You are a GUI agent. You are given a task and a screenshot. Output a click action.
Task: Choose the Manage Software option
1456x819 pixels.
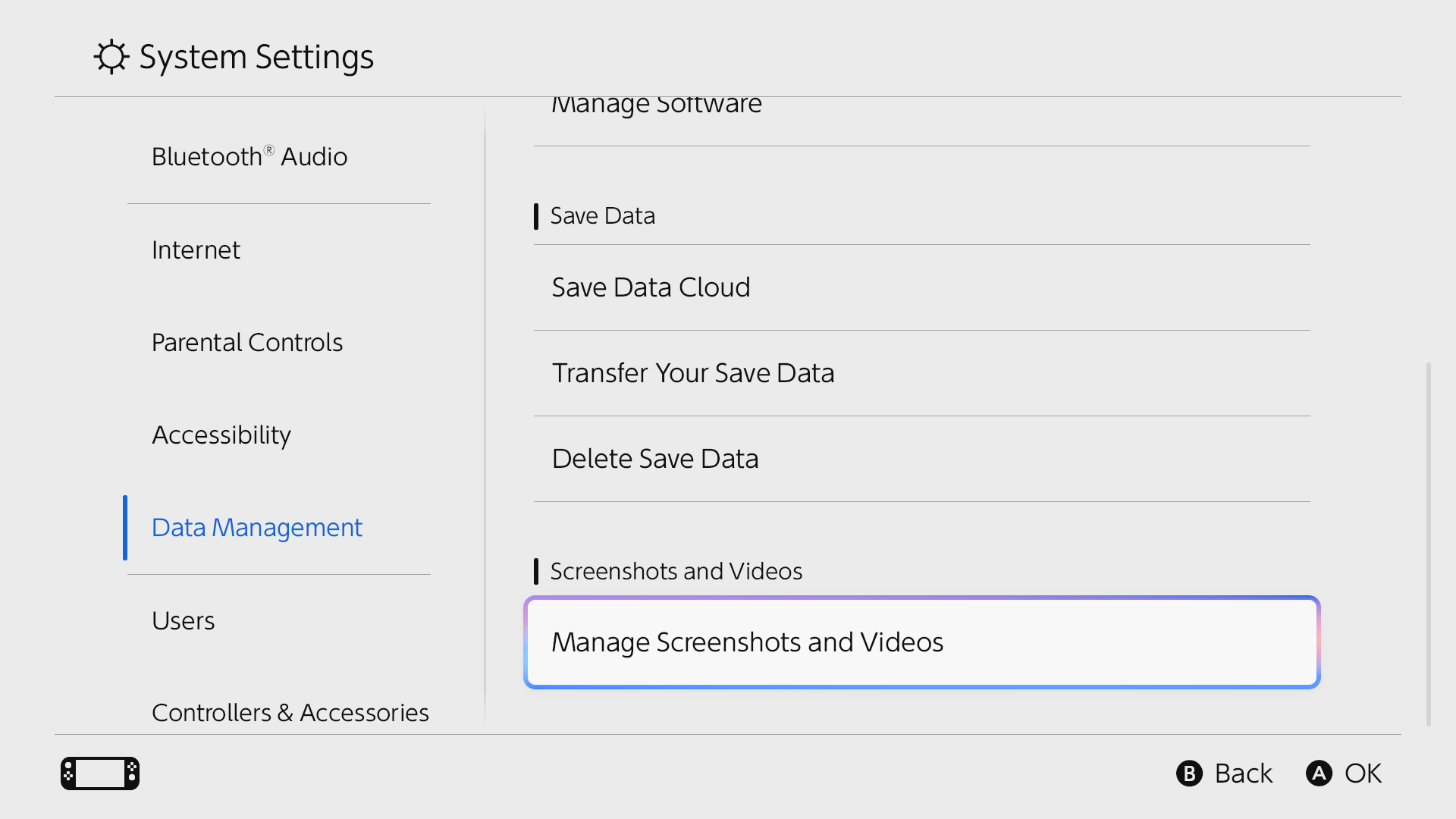(657, 106)
